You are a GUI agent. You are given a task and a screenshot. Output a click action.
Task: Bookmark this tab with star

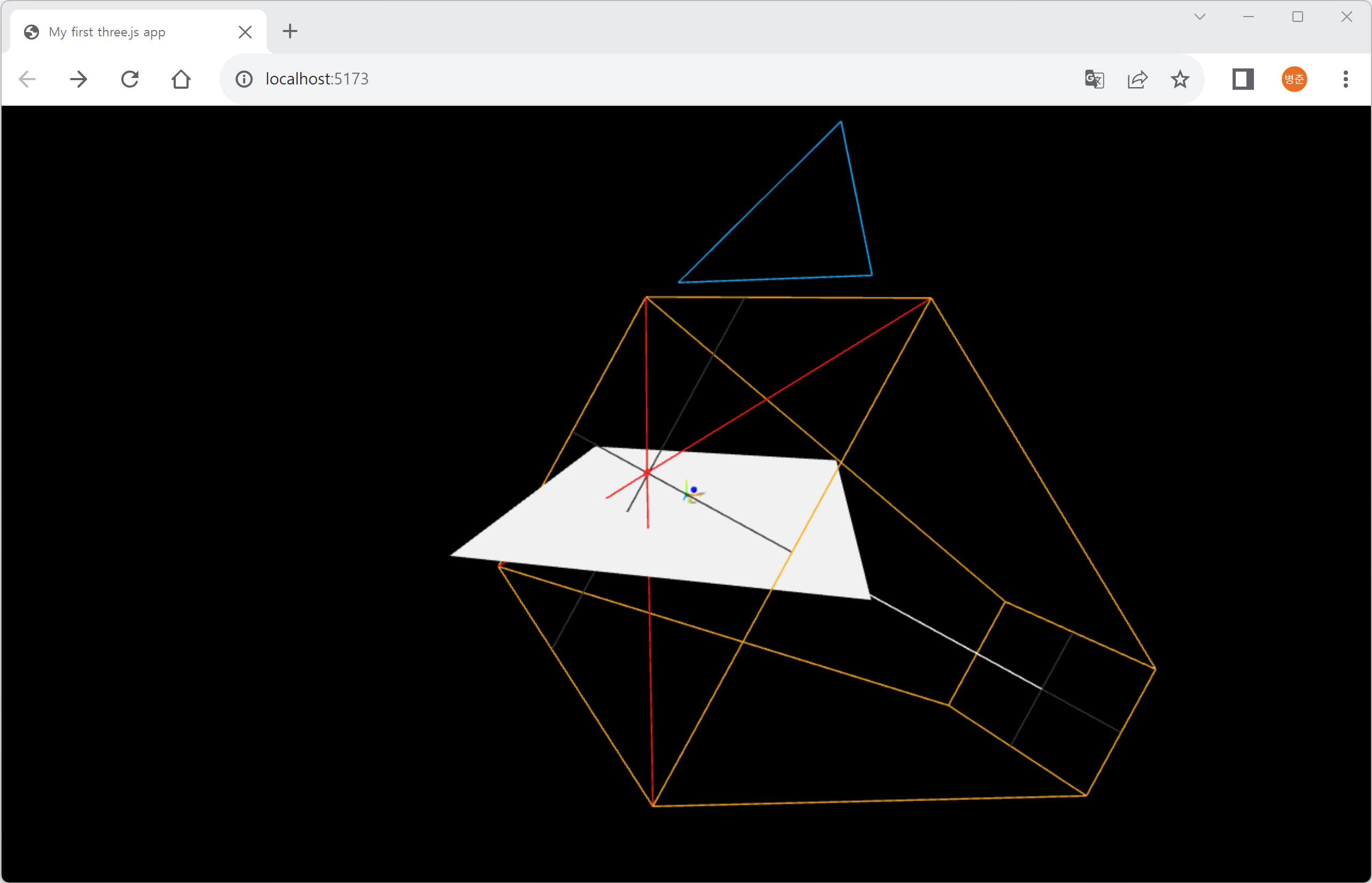(1180, 79)
